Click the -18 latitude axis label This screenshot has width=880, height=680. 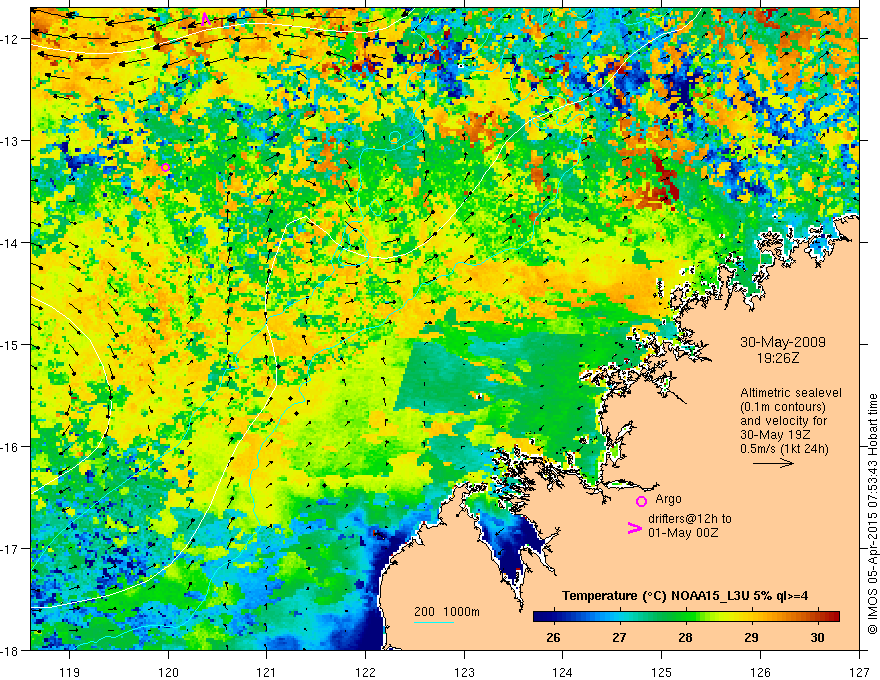click(11, 651)
